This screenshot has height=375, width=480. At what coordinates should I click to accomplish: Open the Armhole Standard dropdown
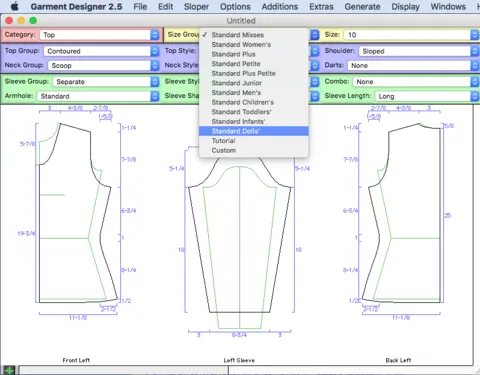pos(98,96)
